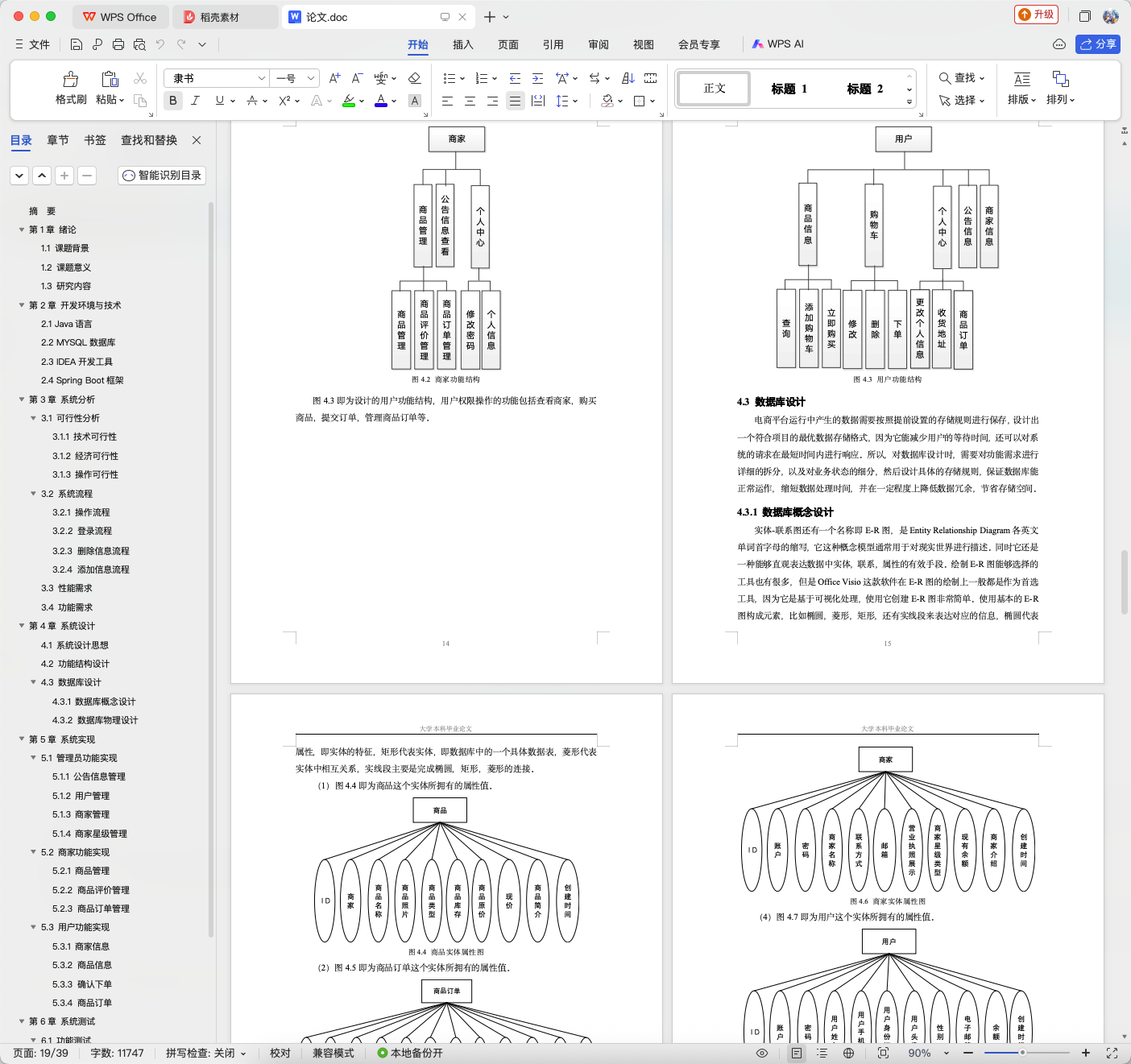Click the increase font size icon

tap(334, 78)
